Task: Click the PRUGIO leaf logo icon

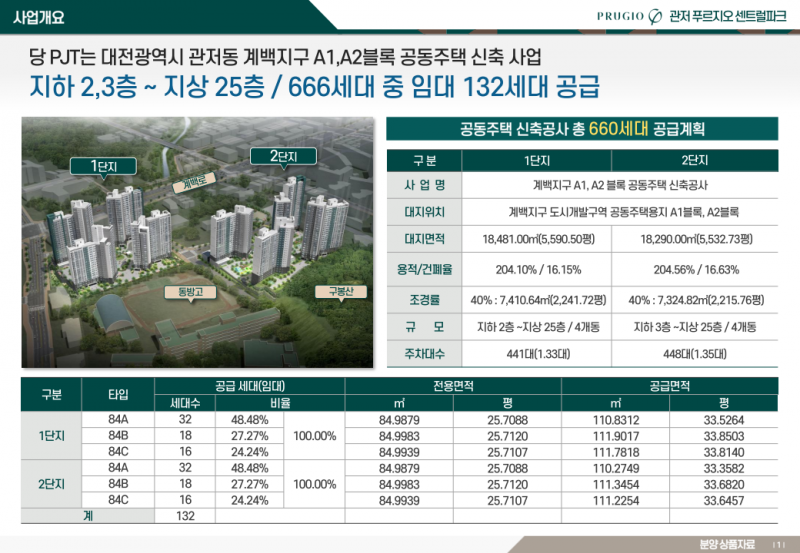Action: (x=656, y=15)
